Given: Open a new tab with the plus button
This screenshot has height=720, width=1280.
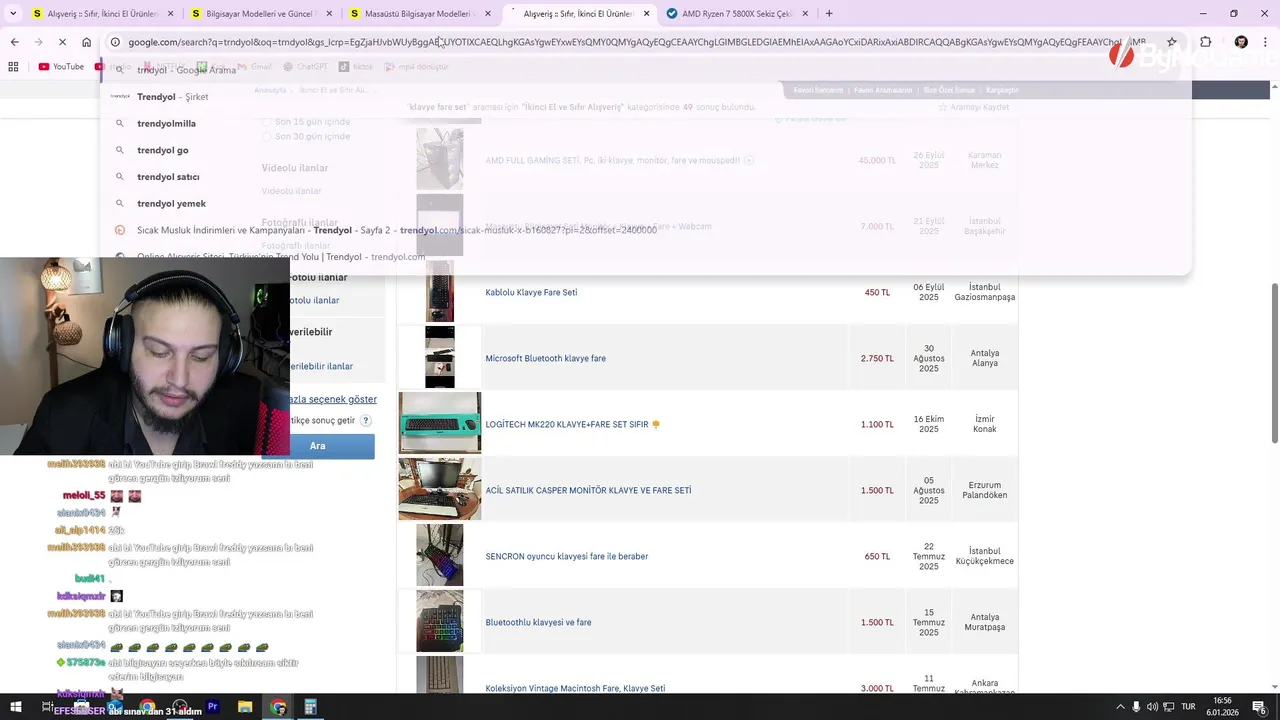Looking at the screenshot, I should [829, 14].
